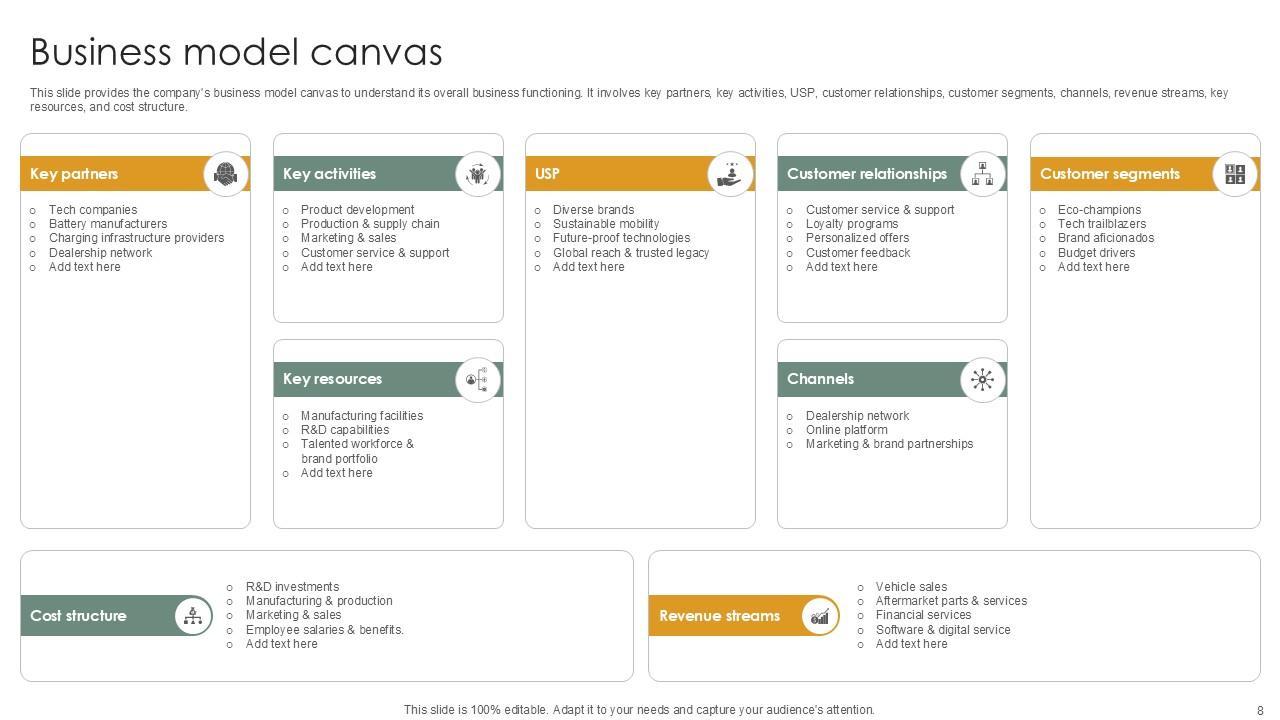This screenshot has height=720, width=1280.
Task: Select 'Financial services' bullet text
Action: (923, 615)
